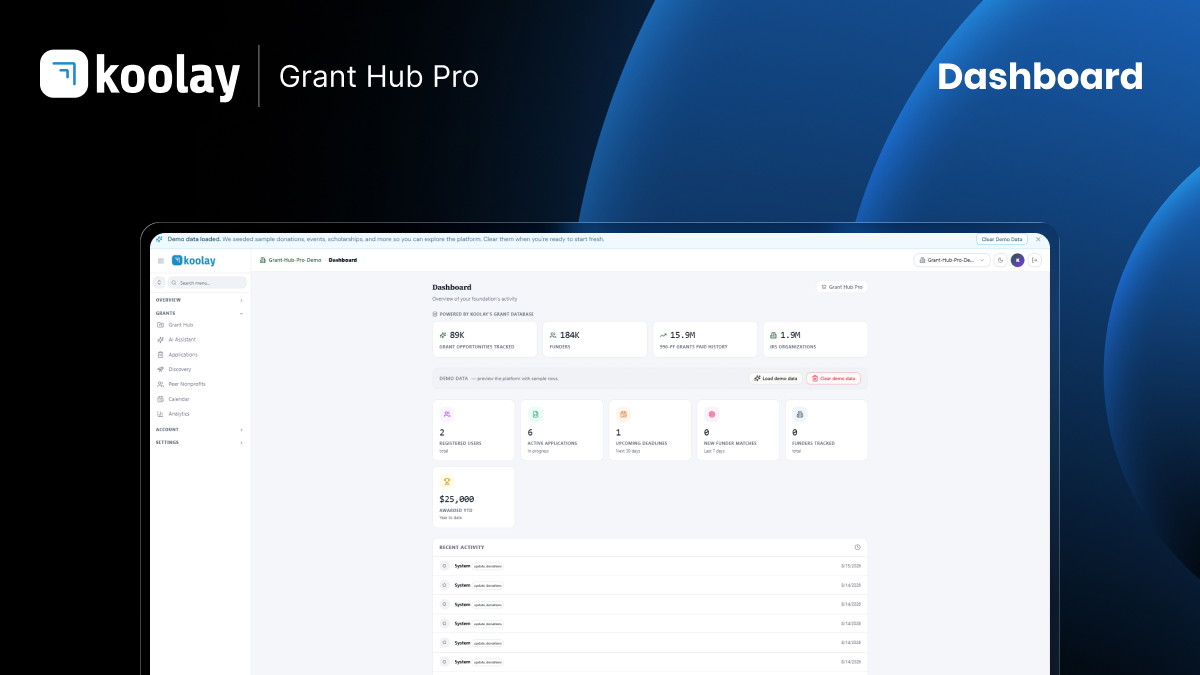Screen dimensions: 1200x675
Task: Open the purple user avatar menu
Action: point(1017,260)
